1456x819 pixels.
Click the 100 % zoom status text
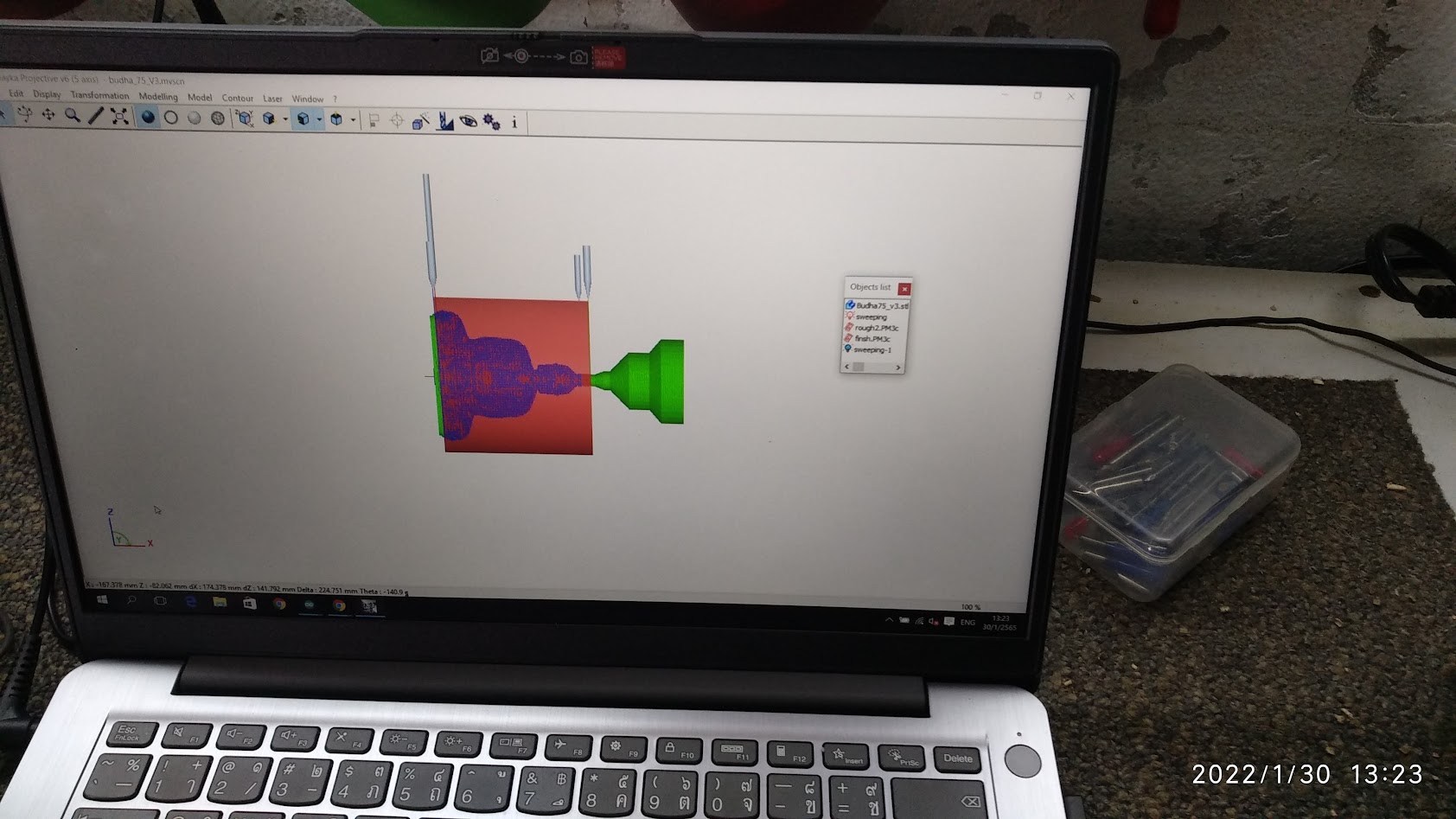coord(970,607)
